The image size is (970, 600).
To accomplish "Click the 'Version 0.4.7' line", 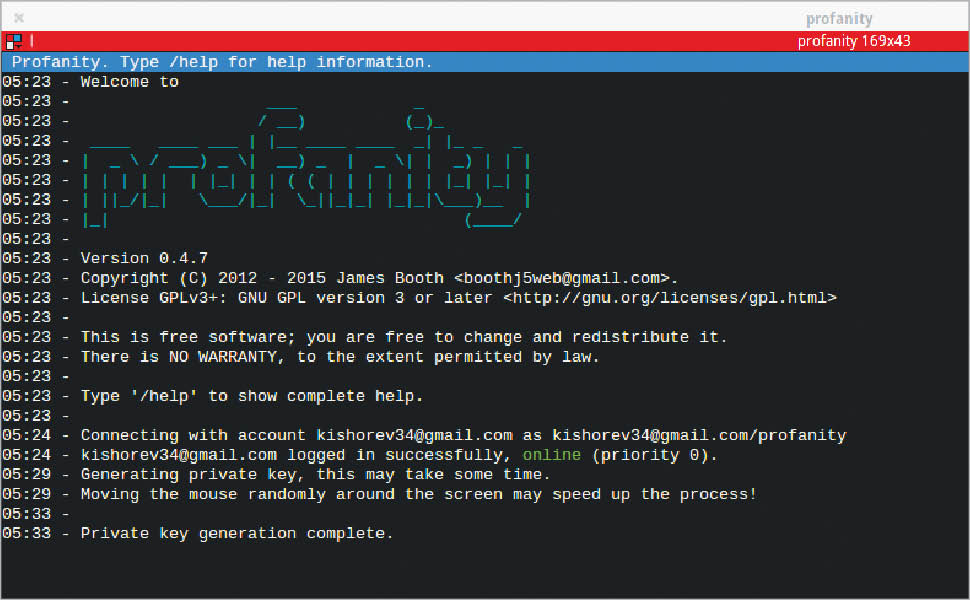I will [144, 258].
